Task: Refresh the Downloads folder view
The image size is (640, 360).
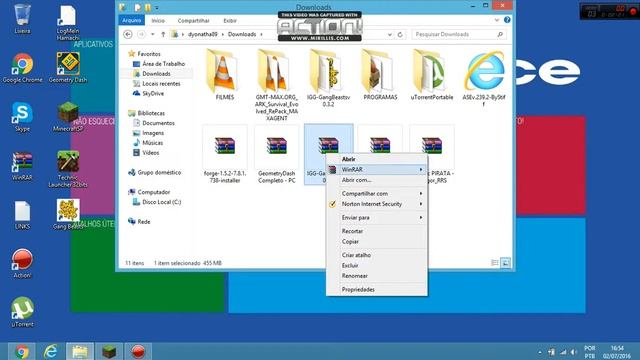Action: tap(400, 35)
